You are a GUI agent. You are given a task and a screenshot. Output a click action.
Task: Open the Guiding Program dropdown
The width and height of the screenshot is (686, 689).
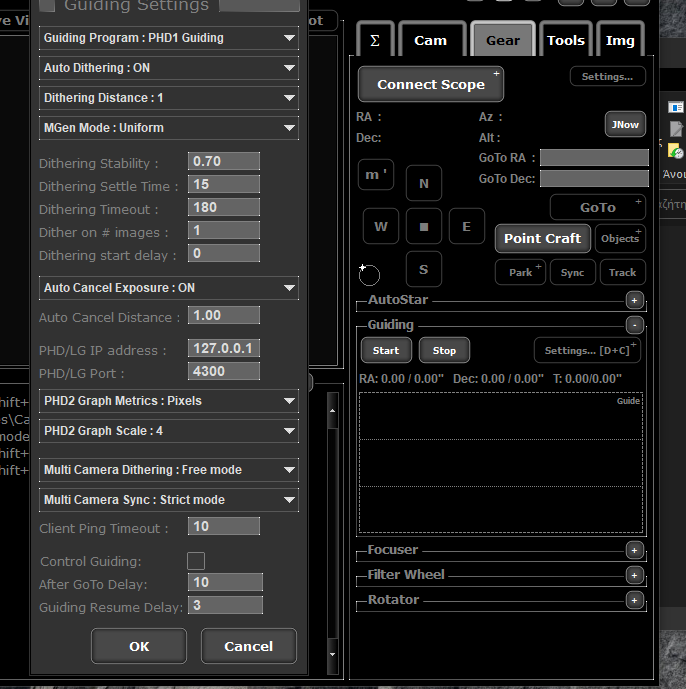(169, 38)
